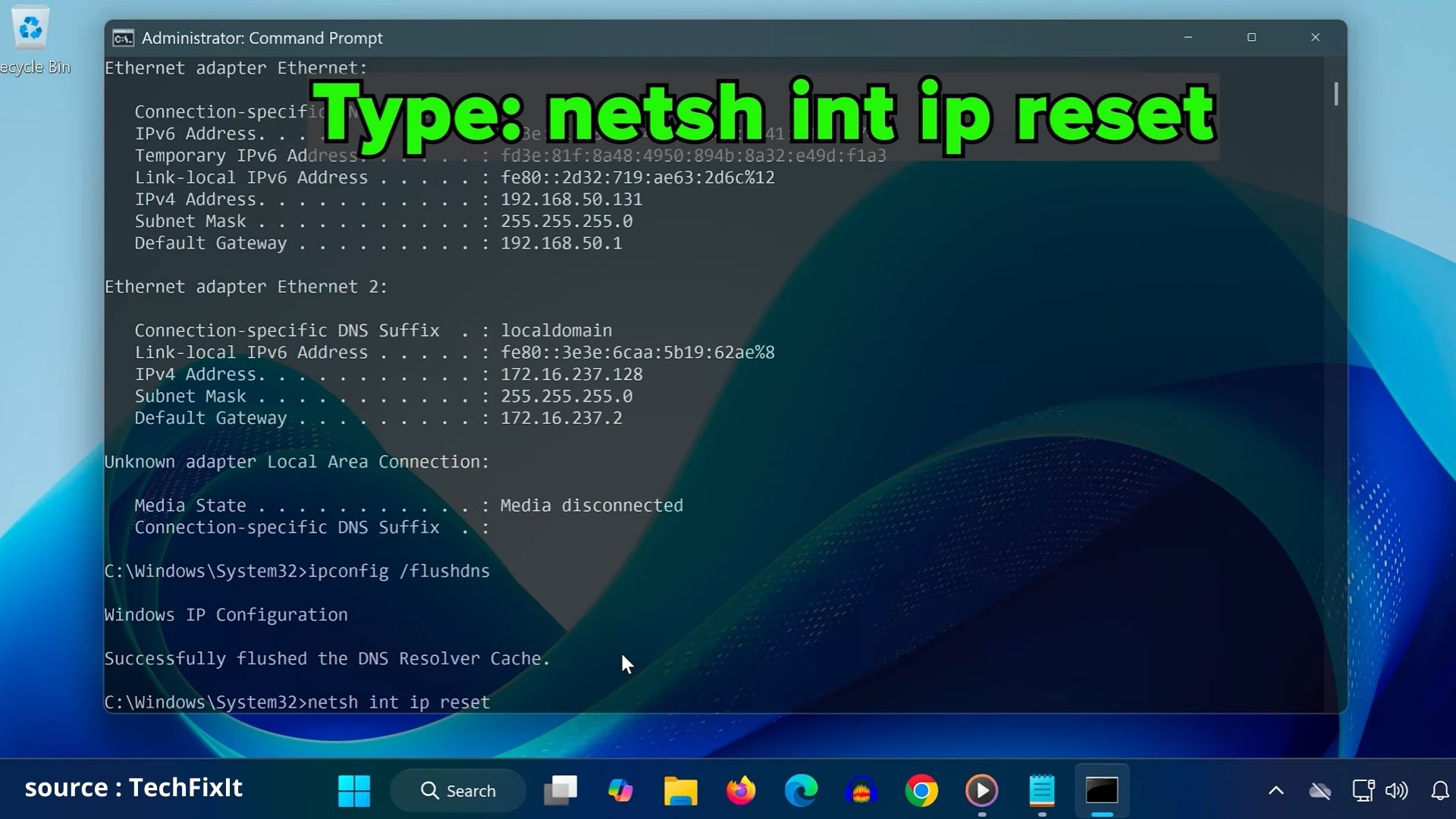Minimize the Command Prompt window
1456x819 pixels.
click(1188, 37)
